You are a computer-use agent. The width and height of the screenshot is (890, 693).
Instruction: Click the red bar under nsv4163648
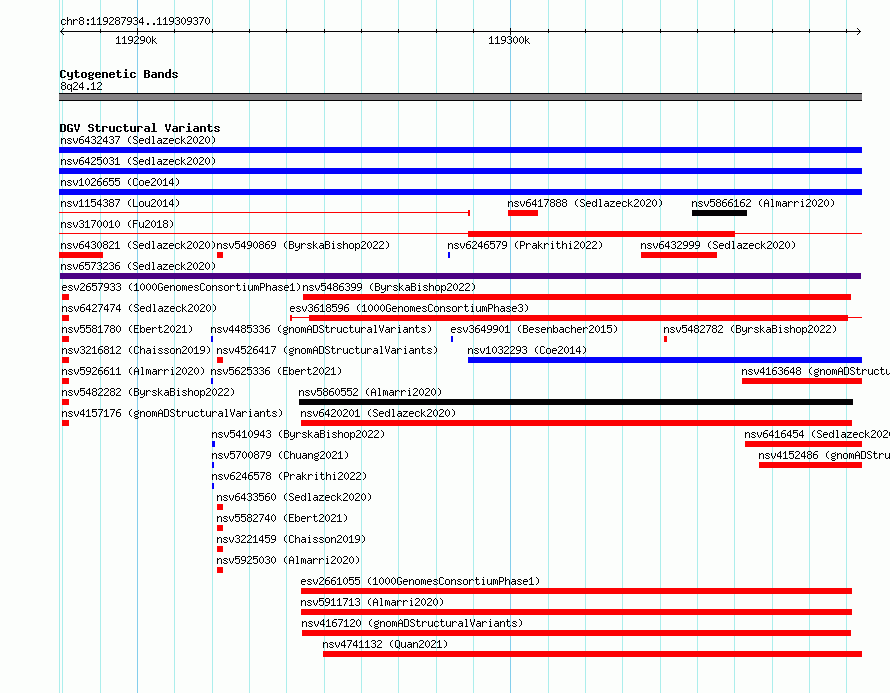click(x=801, y=381)
